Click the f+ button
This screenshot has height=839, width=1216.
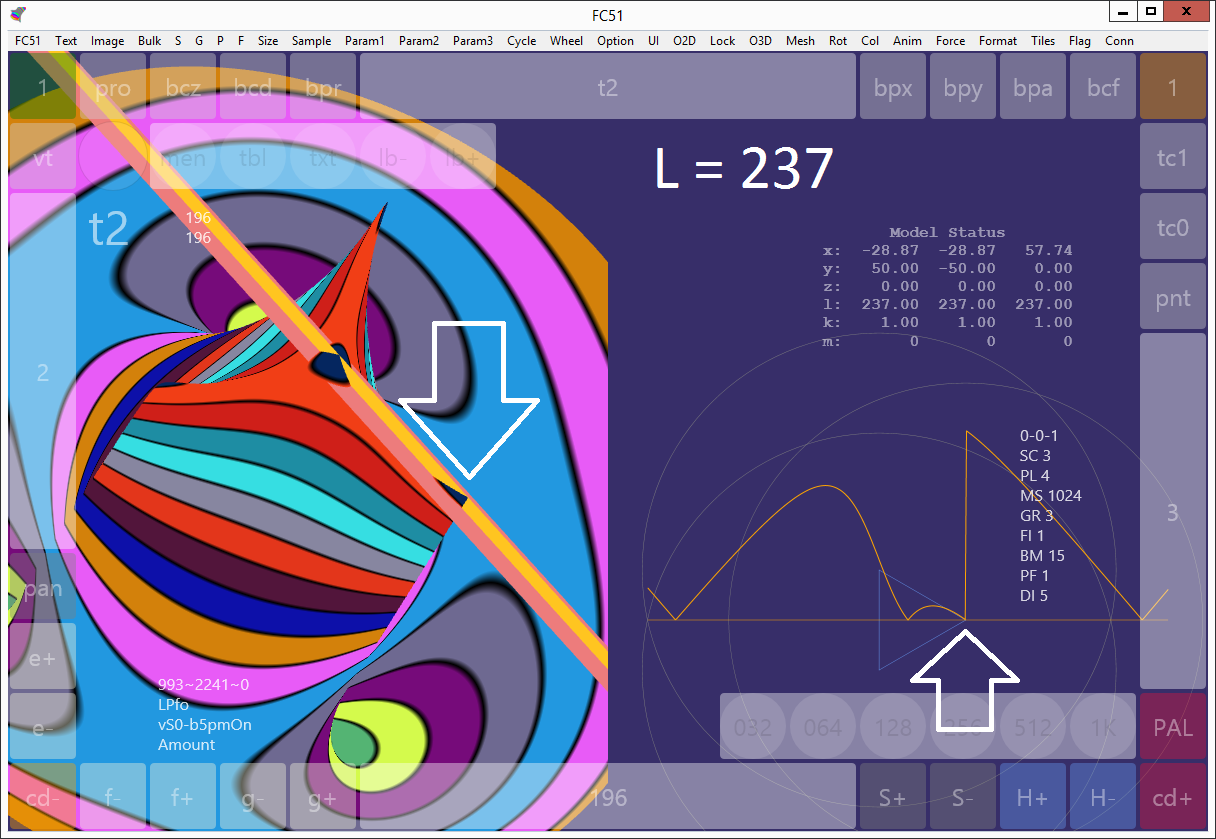coord(183,797)
